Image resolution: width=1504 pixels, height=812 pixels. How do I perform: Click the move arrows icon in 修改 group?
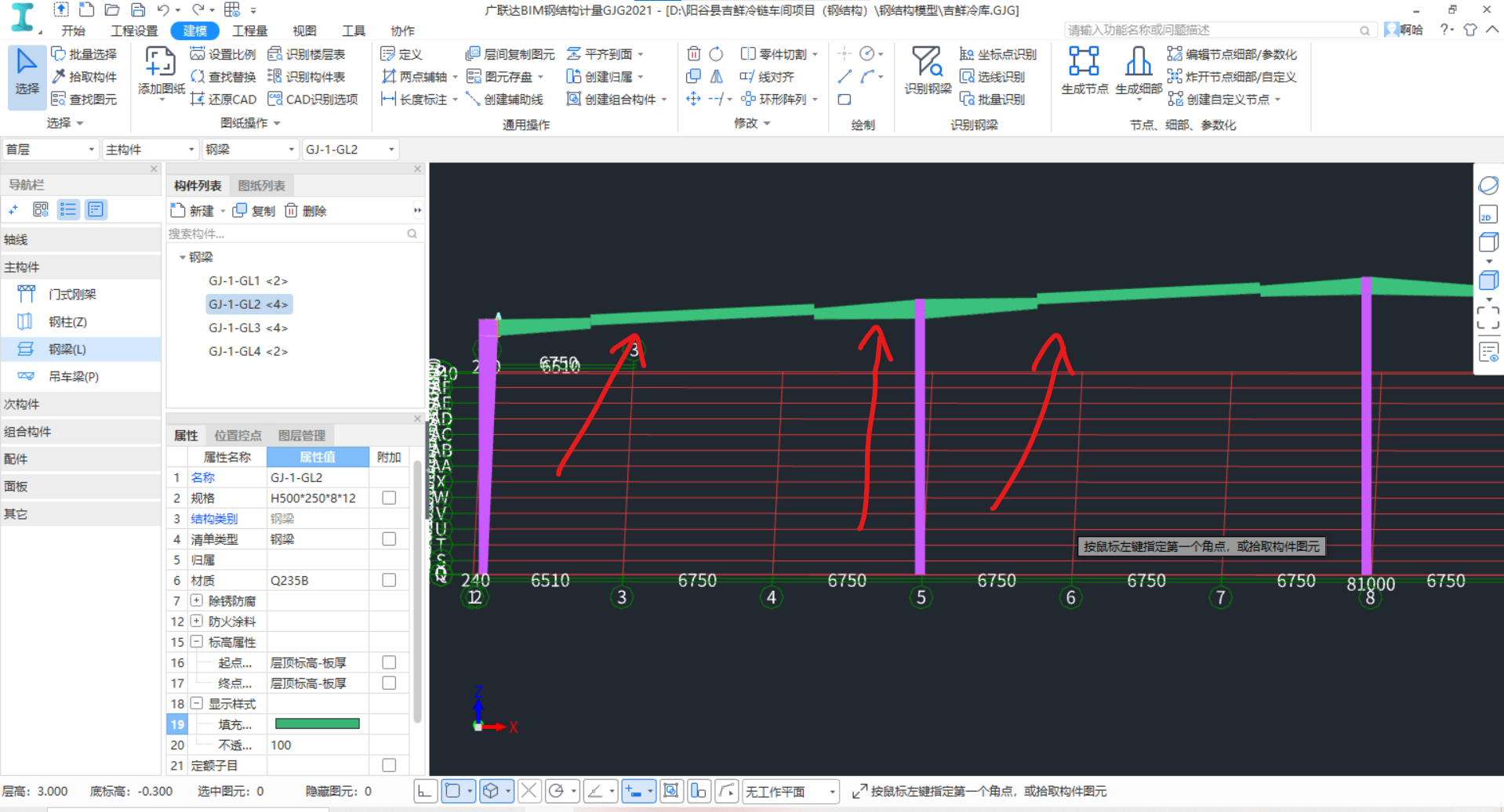(x=693, y=100)
